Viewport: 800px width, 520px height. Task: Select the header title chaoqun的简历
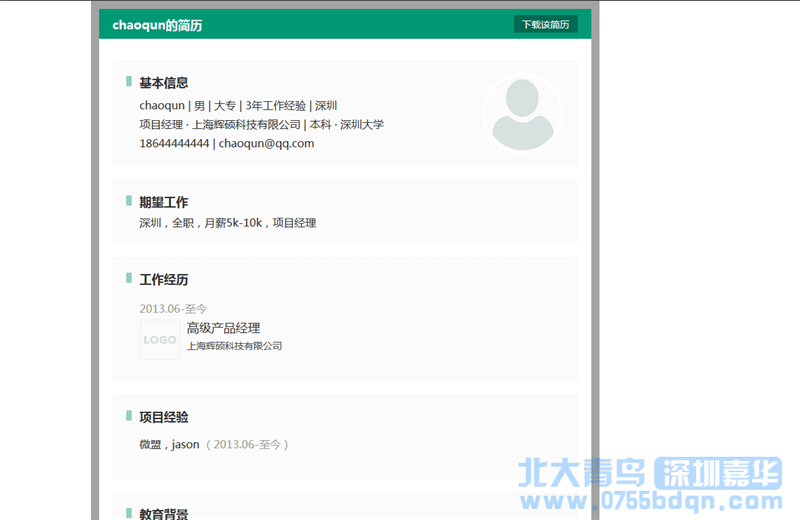pyautogui.click(x=157, y=25)
